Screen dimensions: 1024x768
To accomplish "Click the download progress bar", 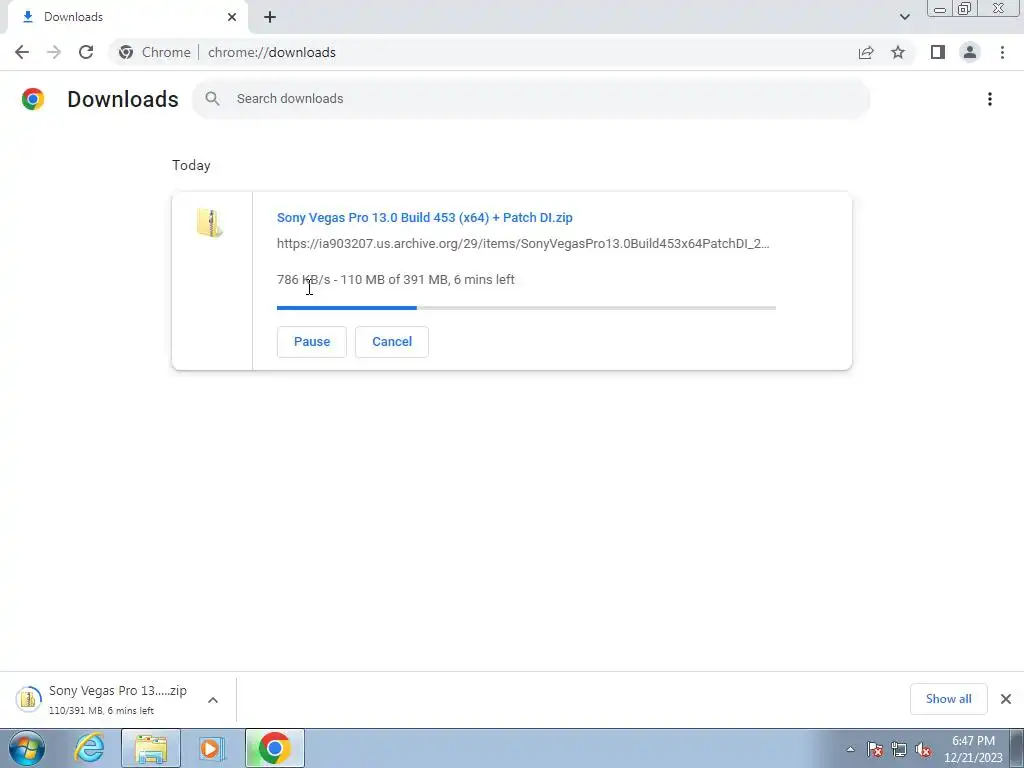I will tap(526, 308).
